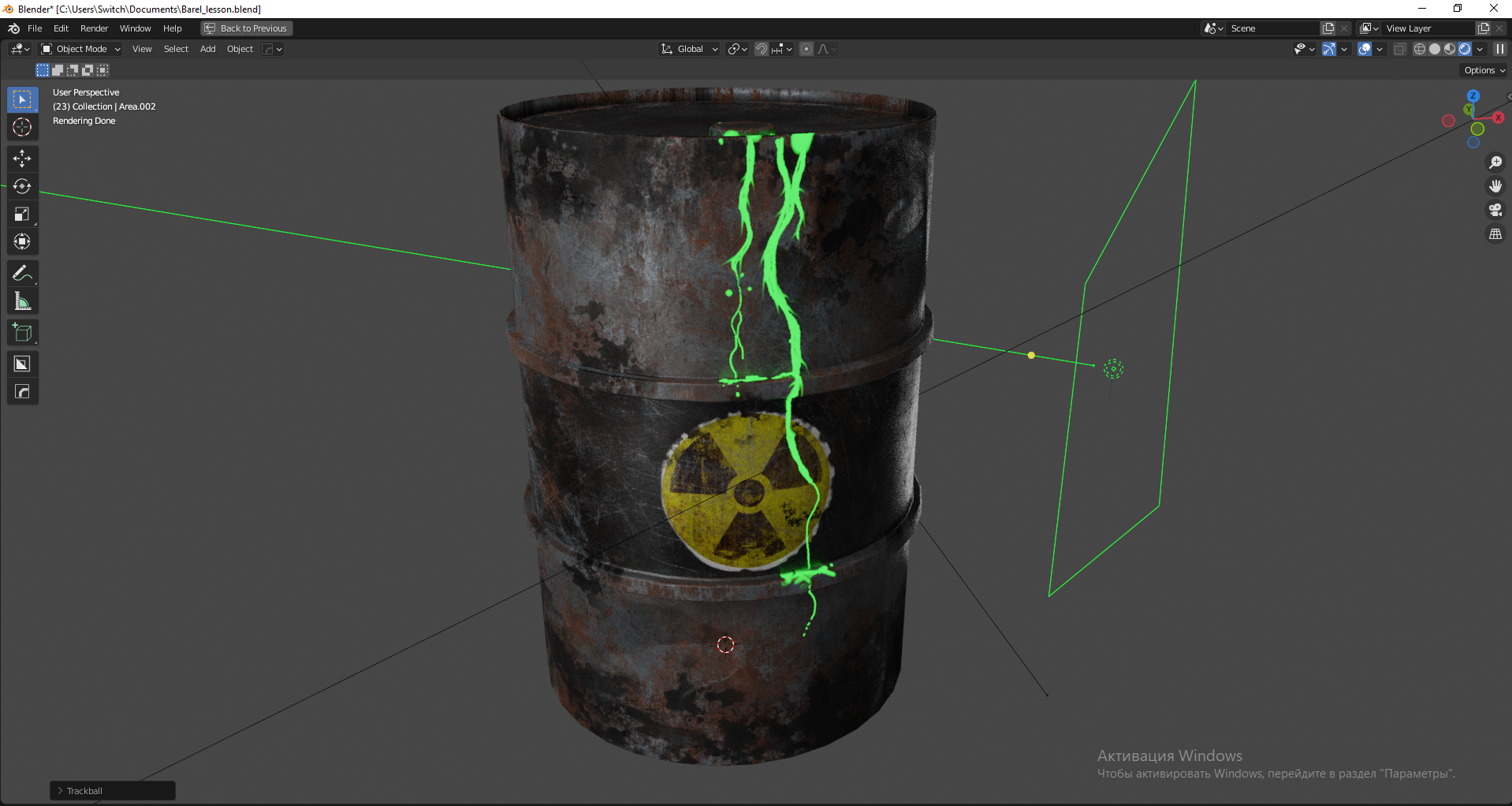1512x806 pixels.
Task: Click the Scene name field
Action: coord(1271,28)
